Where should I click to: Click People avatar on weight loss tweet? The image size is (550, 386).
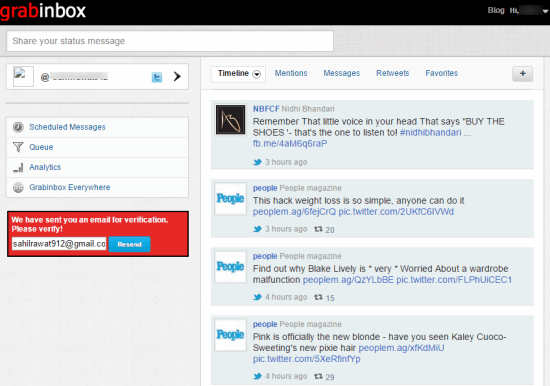click(x=230, y=199)
